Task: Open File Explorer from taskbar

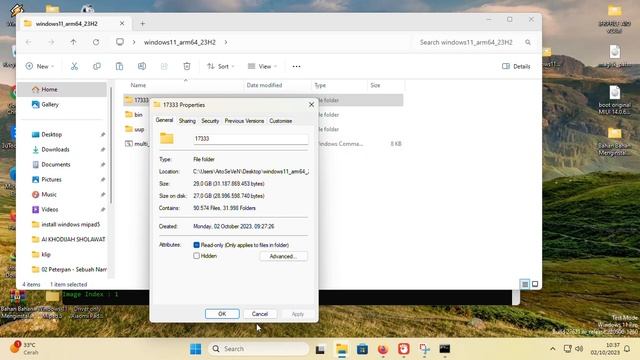Action: 342,349
